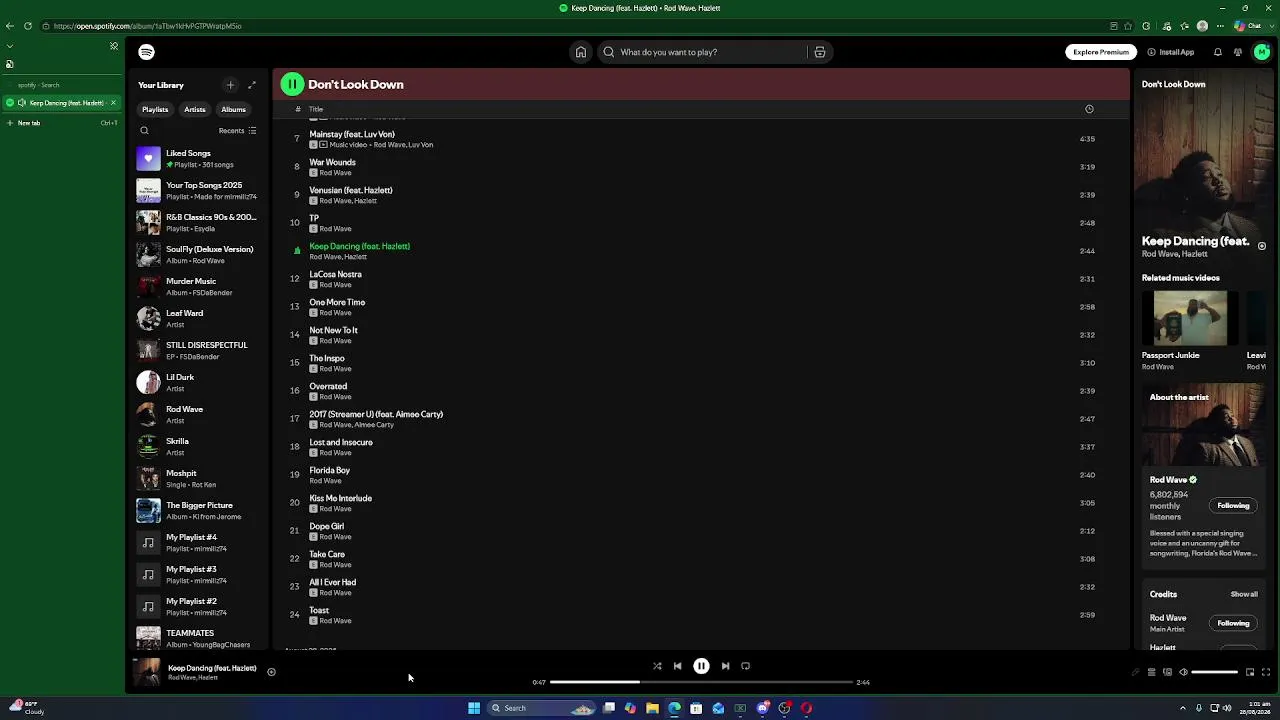This screenshot has width=1280, height=720.
Task: Open Your Top Songs 2025 playlist
Action: [197, 191]
